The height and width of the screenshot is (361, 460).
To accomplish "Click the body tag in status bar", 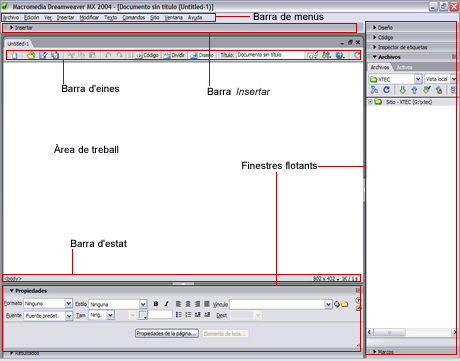I will point(13,278).
